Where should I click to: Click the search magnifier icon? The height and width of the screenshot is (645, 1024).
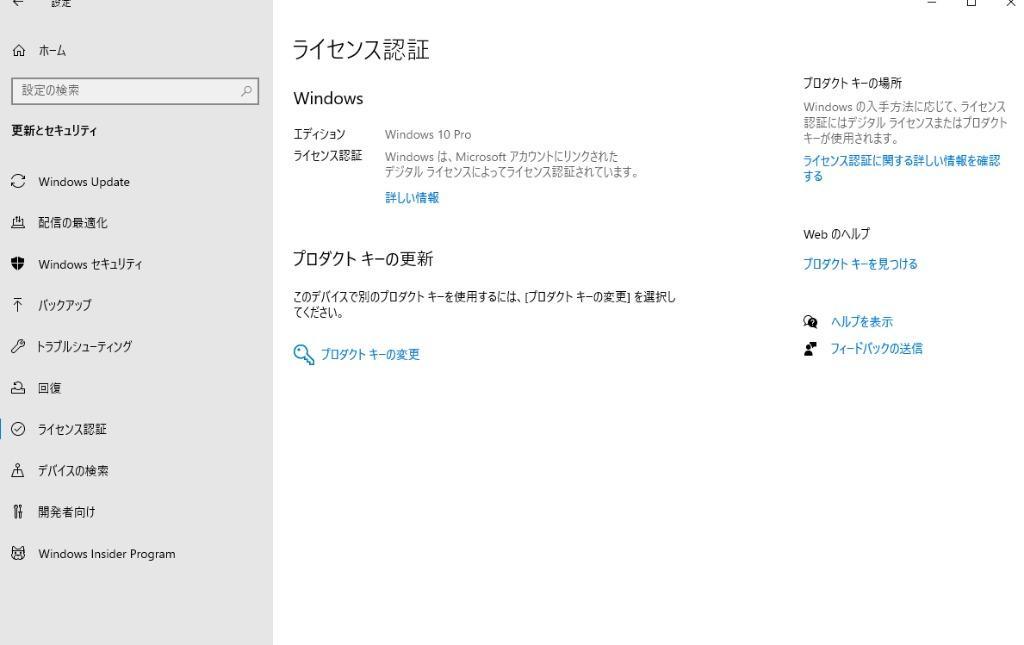pos(246,91)
